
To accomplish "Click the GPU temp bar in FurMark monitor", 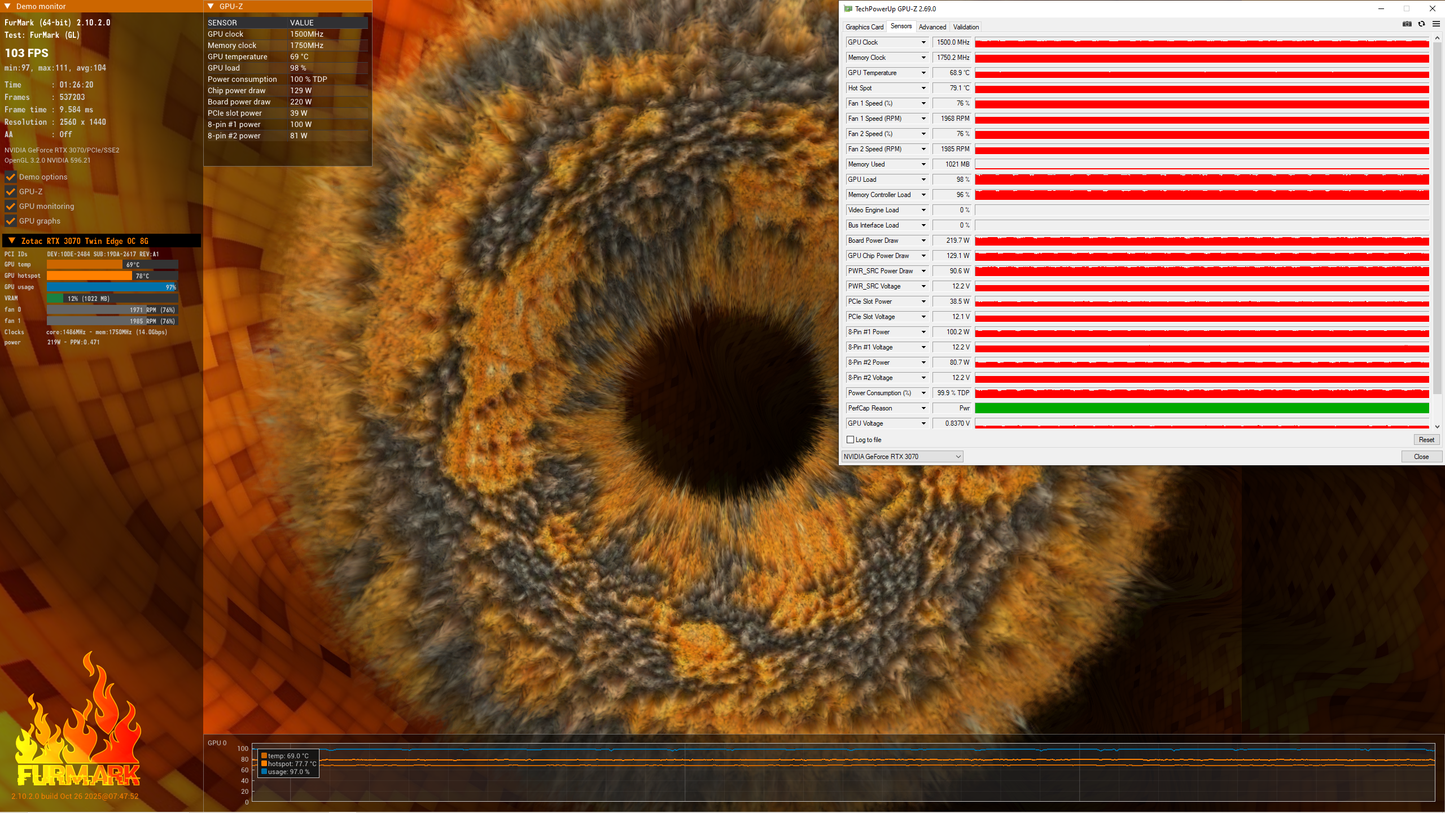I will click(112, 265).
